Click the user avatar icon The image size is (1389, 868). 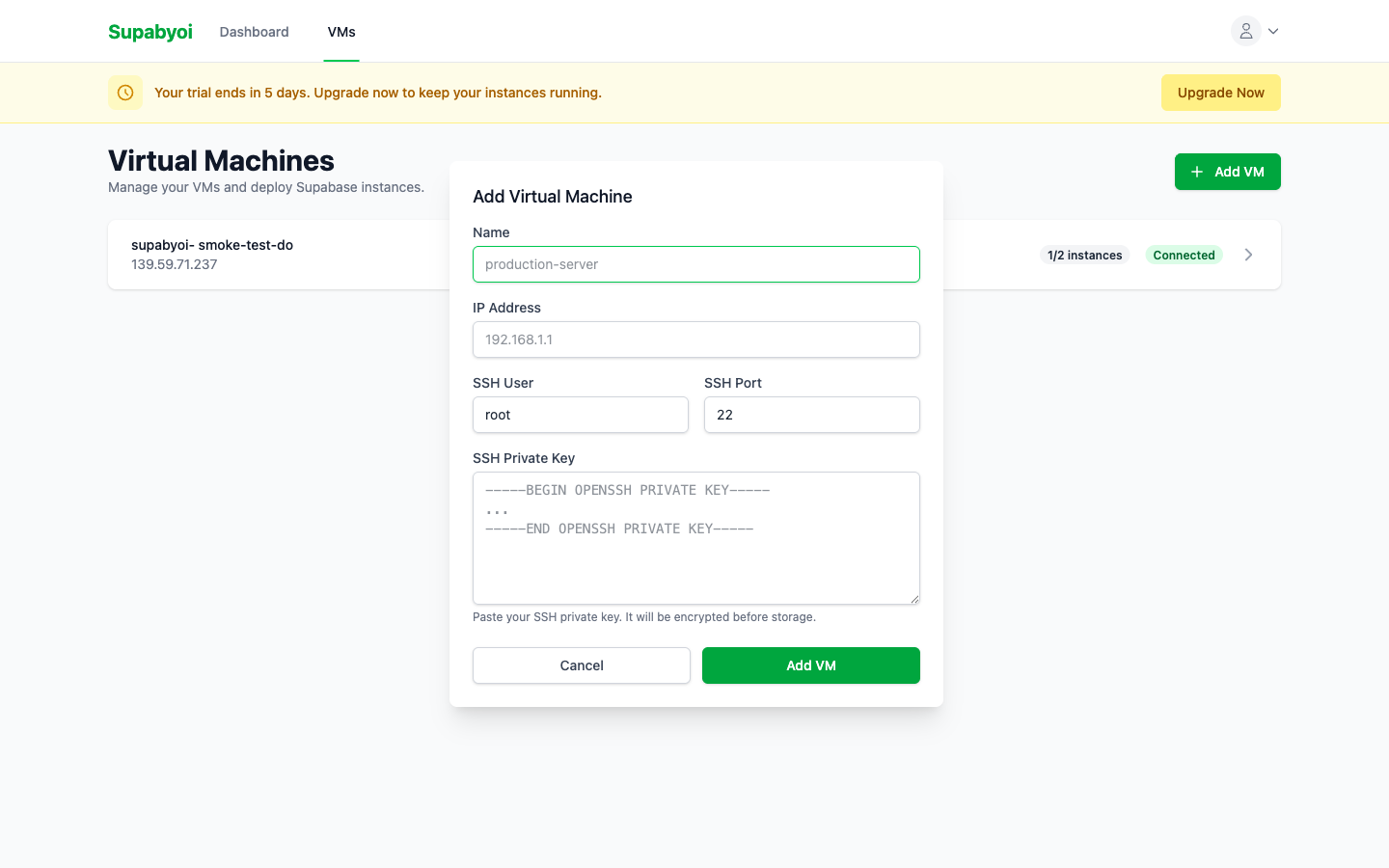1244,31
